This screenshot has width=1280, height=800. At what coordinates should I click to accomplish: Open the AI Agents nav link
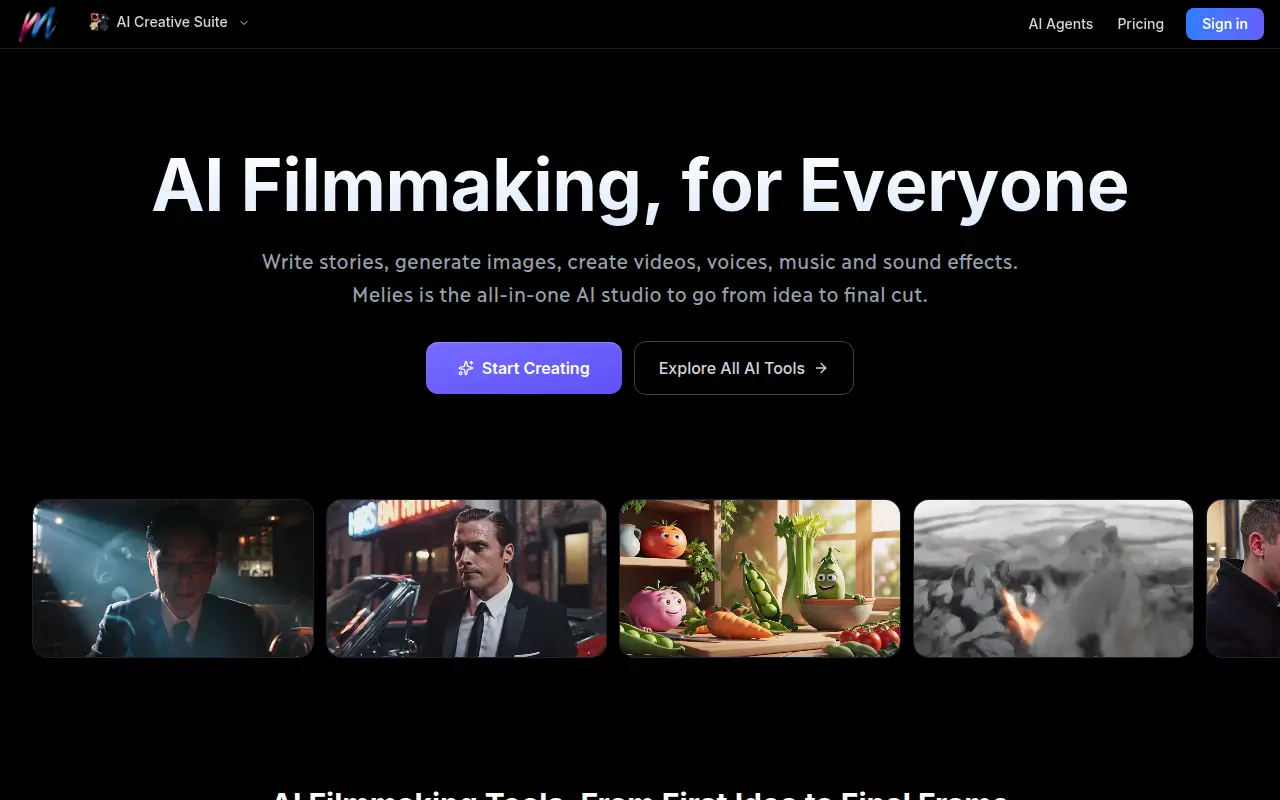1060,24
